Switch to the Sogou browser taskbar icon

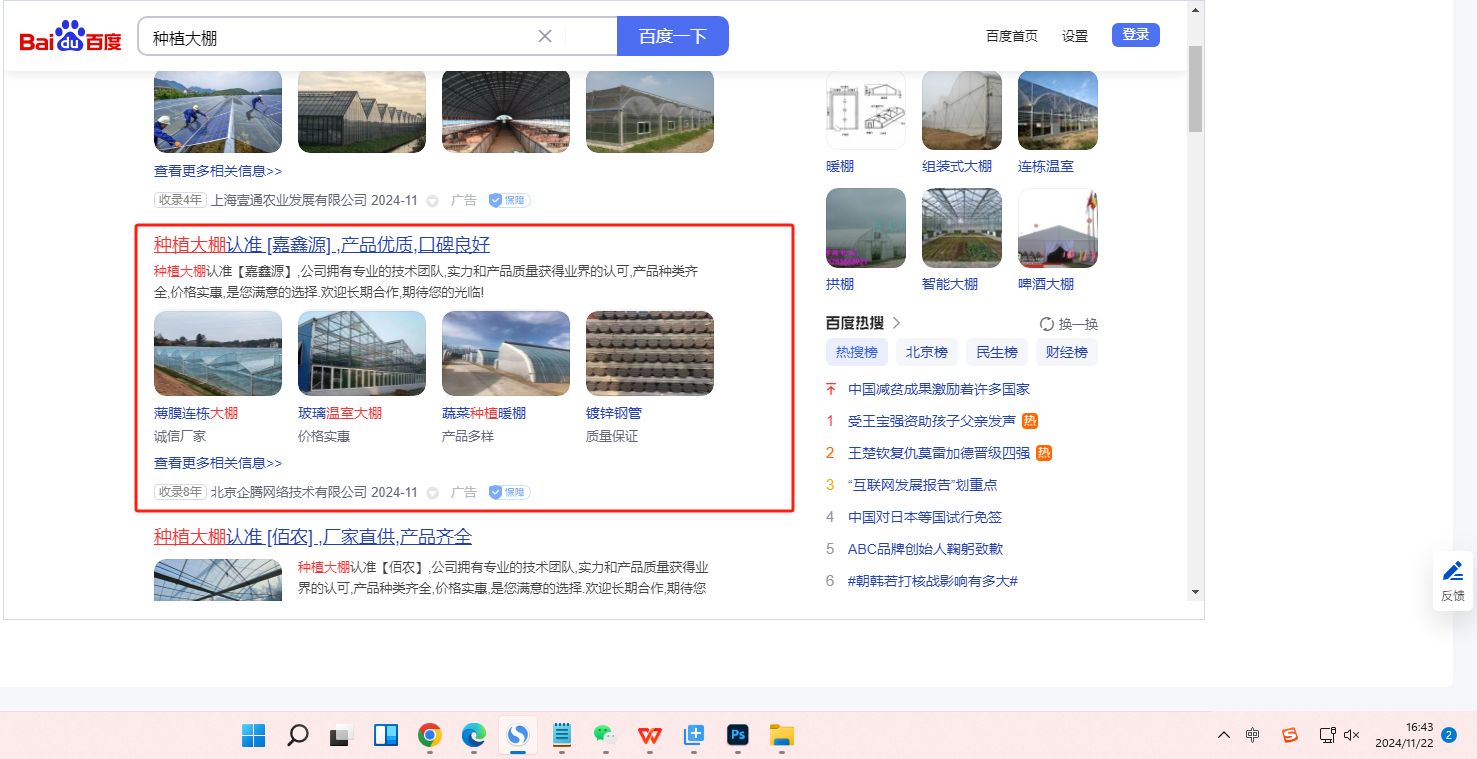(518, 735)
